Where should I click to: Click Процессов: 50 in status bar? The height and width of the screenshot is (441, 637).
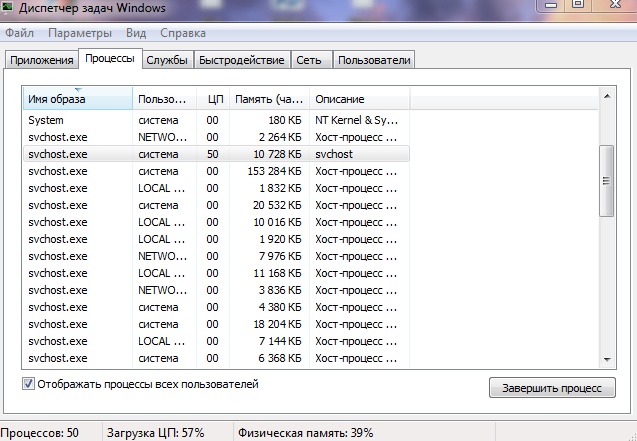click(x=40, y=433)
